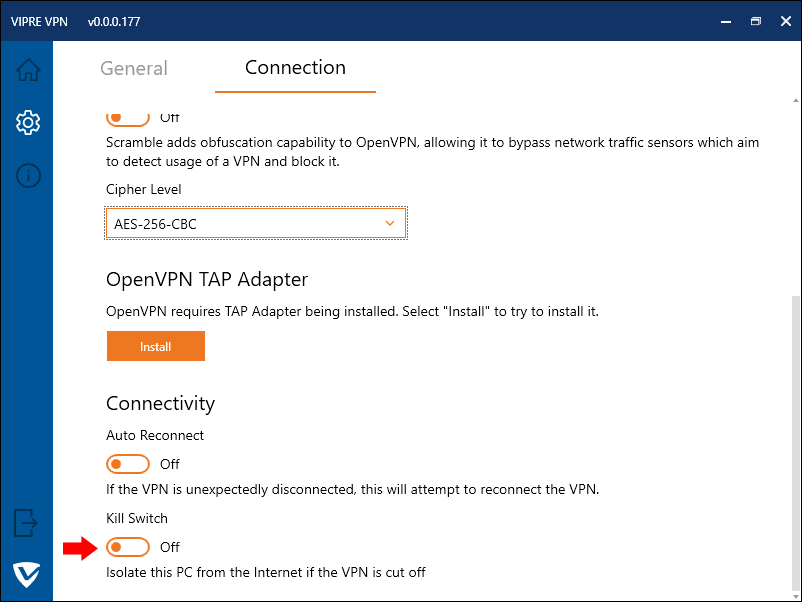Restore the VIPRE VPN window size

pyautogui.click(x=756, y=20)
